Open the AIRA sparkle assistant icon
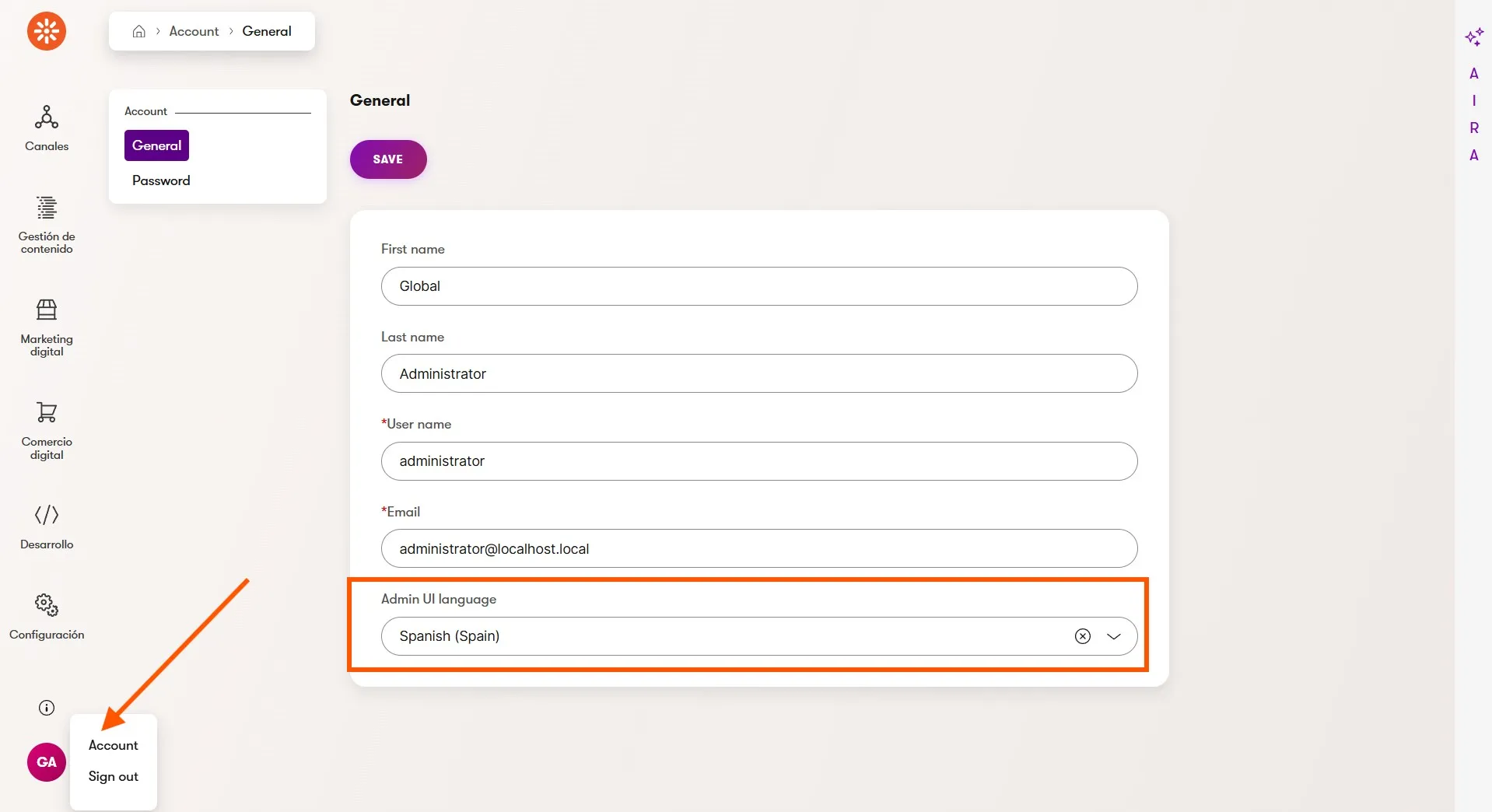This screenshot has width=1492, height=812. [x=1474, y=37]
